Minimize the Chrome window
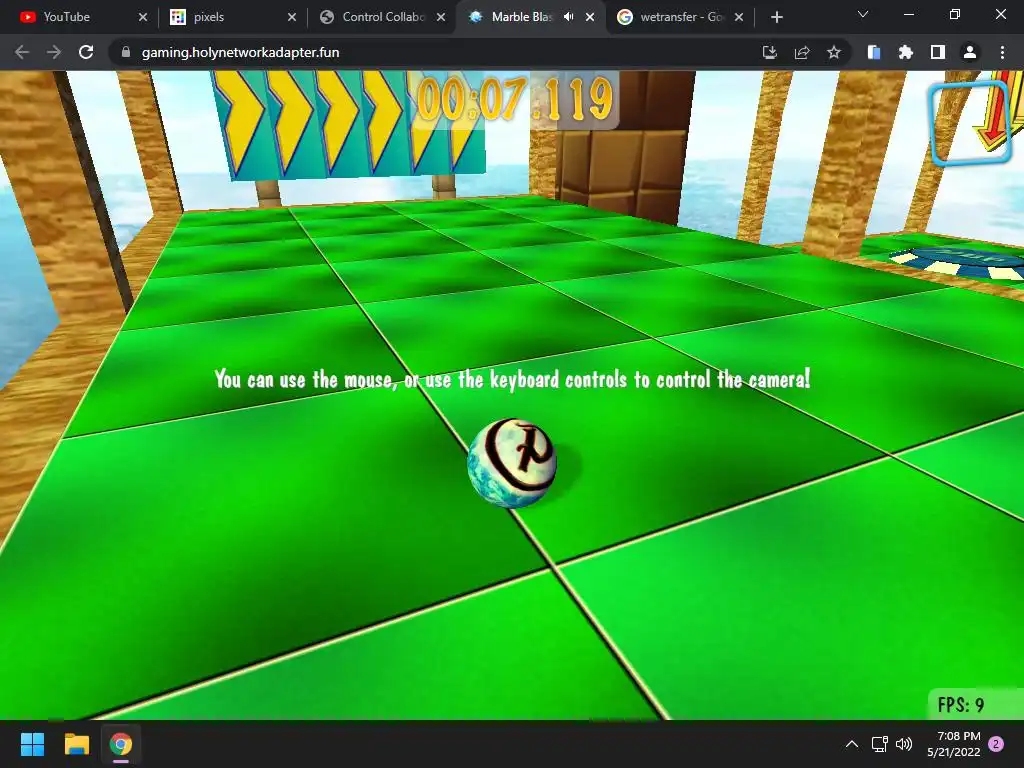Image resolution: width=1024 pixels, height=768 pixels. coord(908,14)
